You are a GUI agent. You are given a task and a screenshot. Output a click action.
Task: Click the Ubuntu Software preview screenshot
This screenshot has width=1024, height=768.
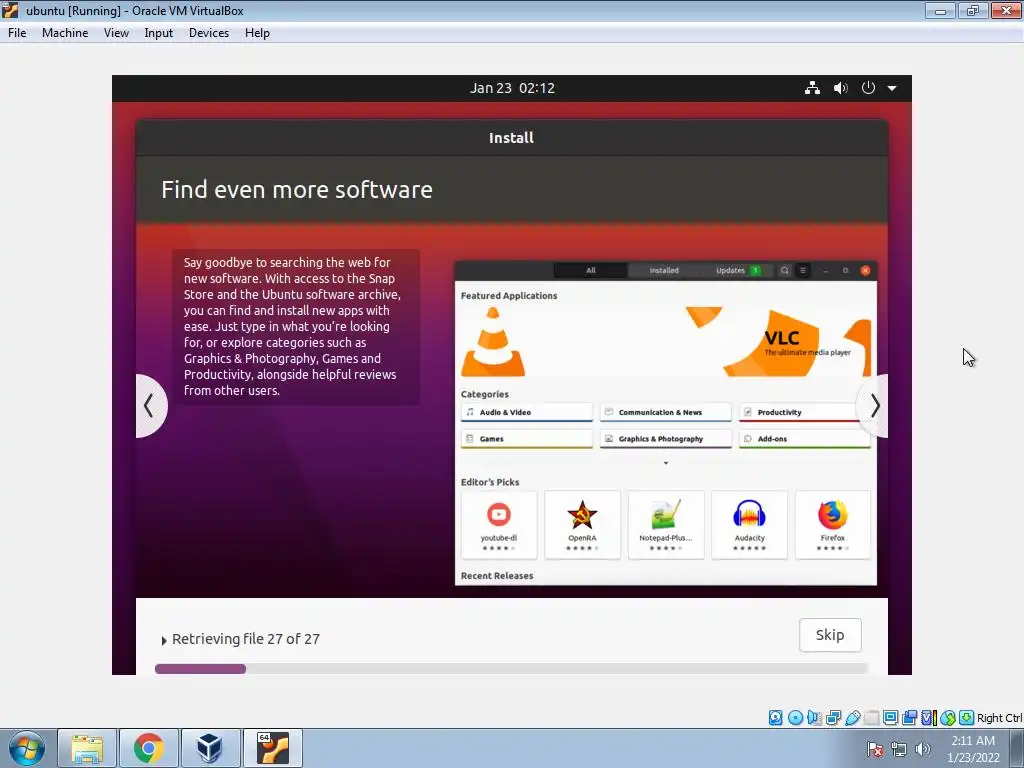(665, 423)
